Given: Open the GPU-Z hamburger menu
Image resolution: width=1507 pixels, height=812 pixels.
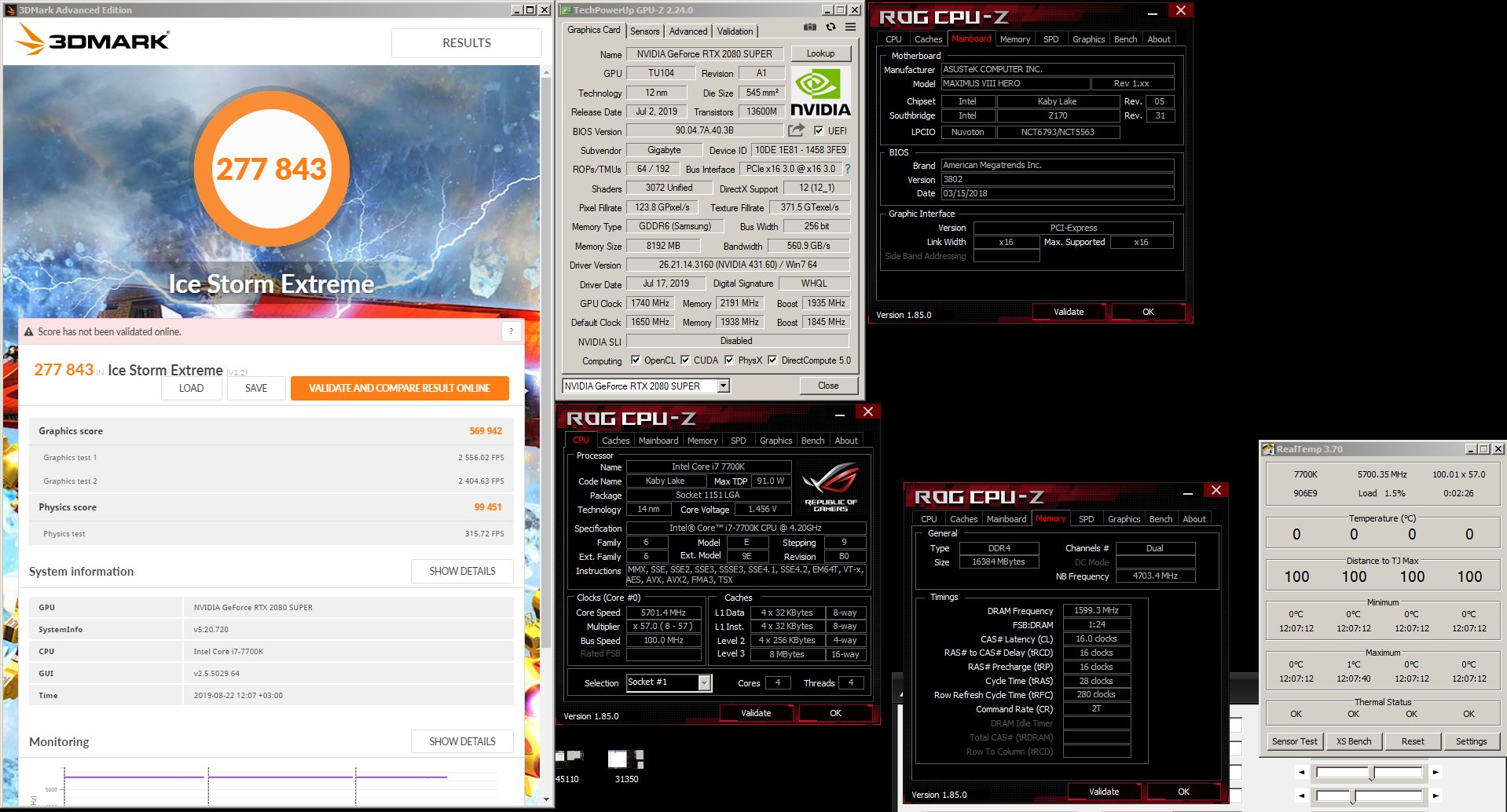Looking at the screenshot, I should tap(850, 27).
